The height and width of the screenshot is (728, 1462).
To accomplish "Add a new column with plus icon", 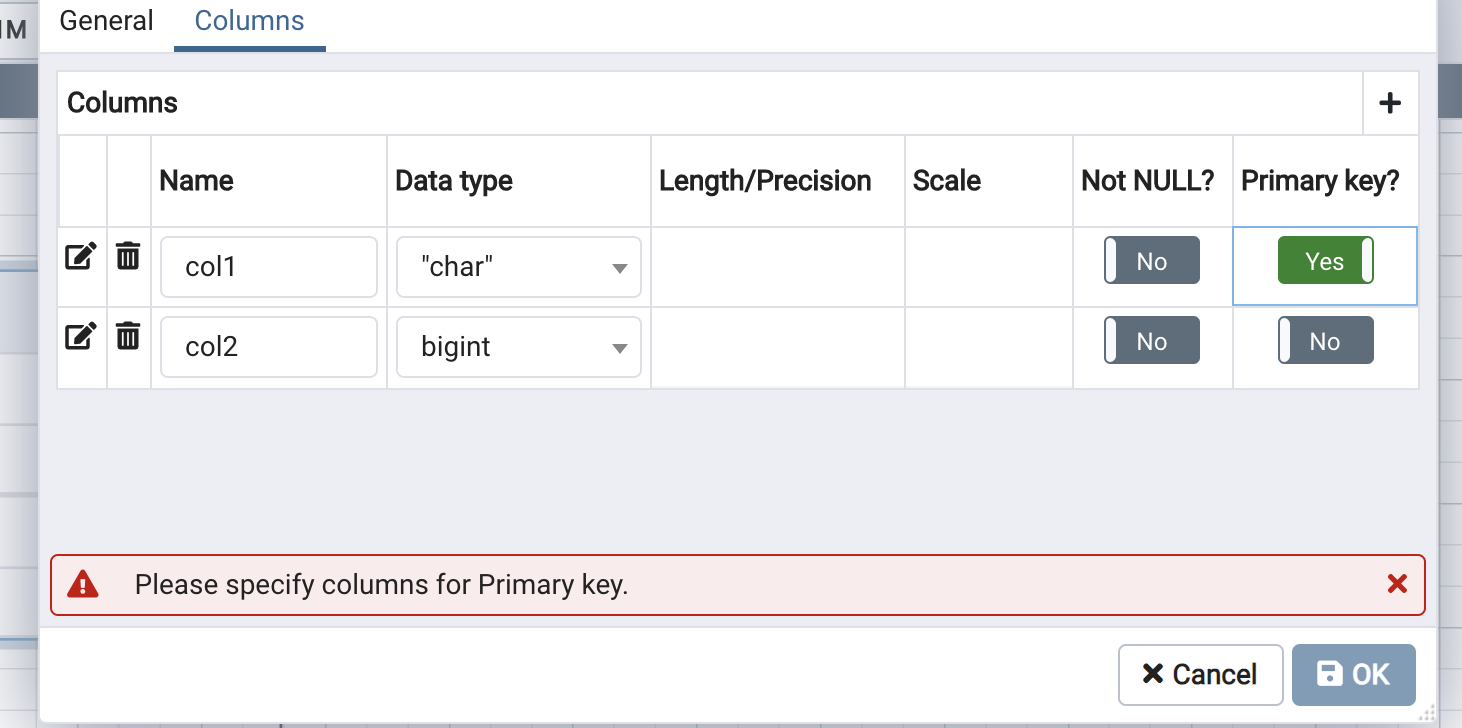I will [1390, 103].
